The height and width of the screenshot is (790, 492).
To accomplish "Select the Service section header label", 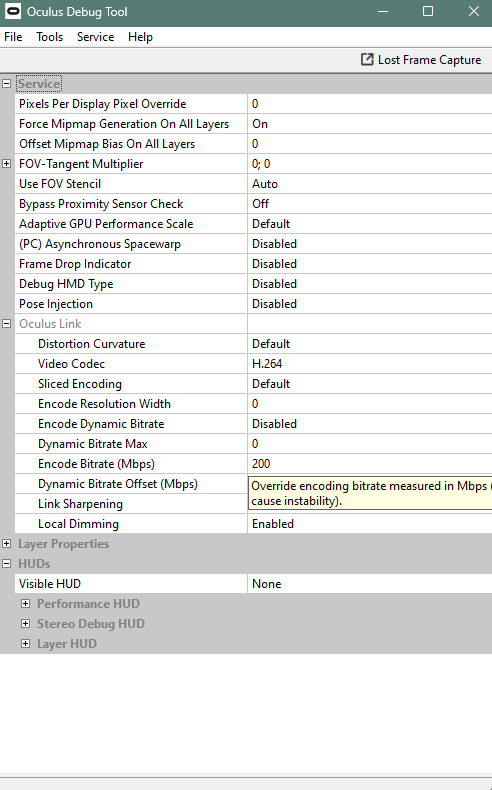I will tap(39, 84).
